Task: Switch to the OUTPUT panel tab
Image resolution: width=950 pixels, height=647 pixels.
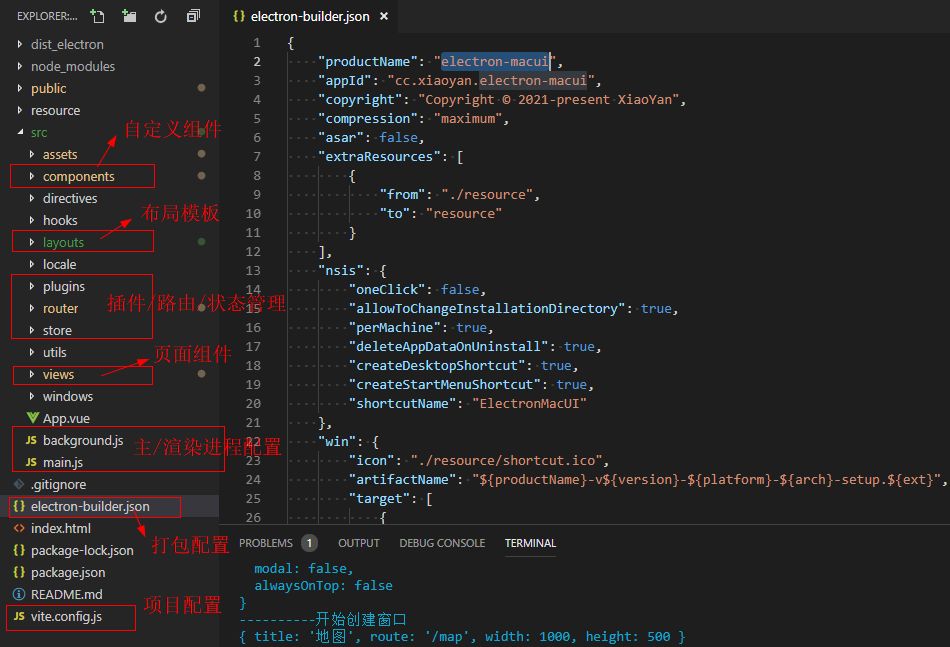Action: click(358, 543)
